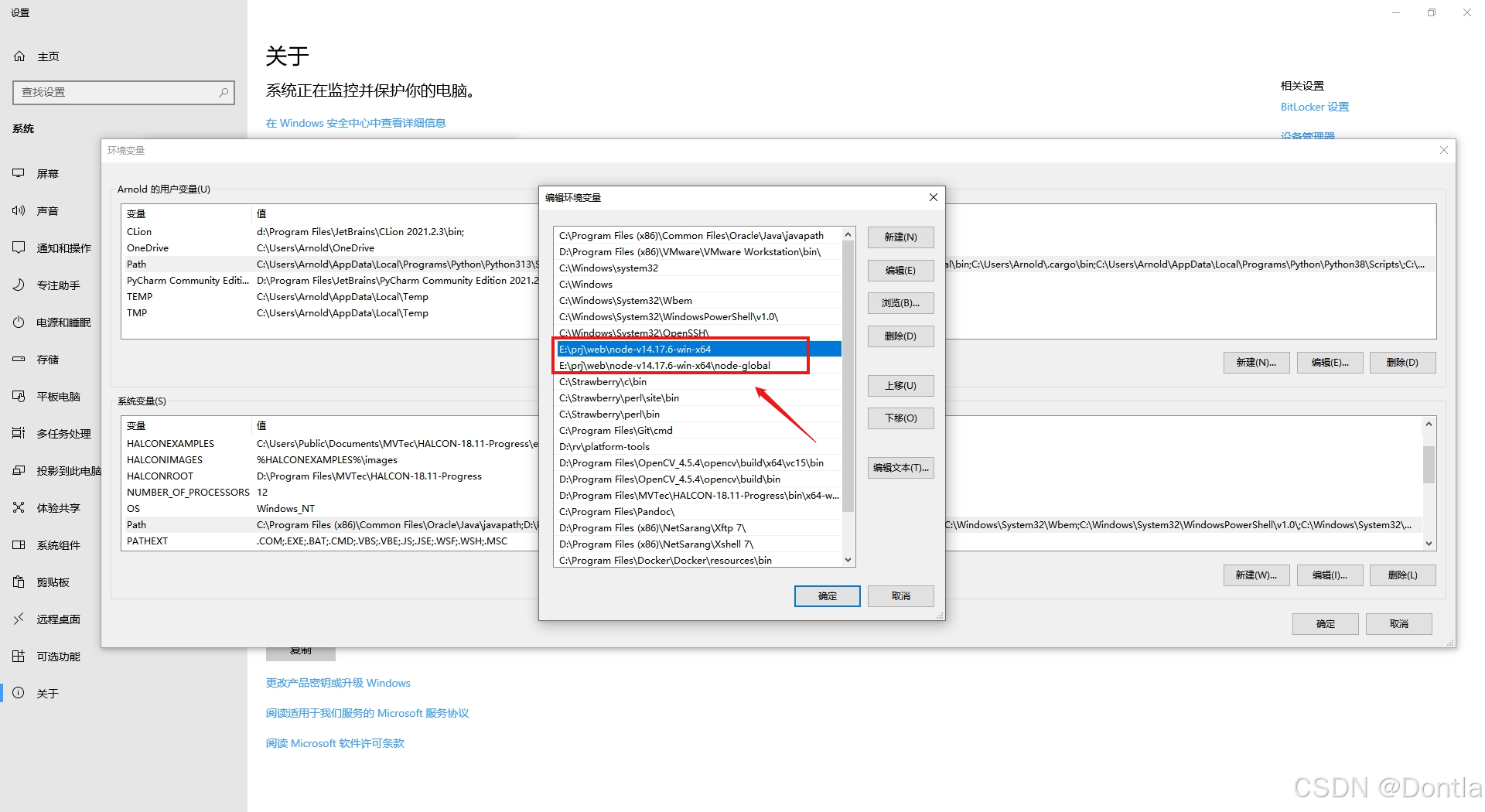The image size is (1485, 812).
Task: Click the 查找设置 search box
Action: coord(124,92)
